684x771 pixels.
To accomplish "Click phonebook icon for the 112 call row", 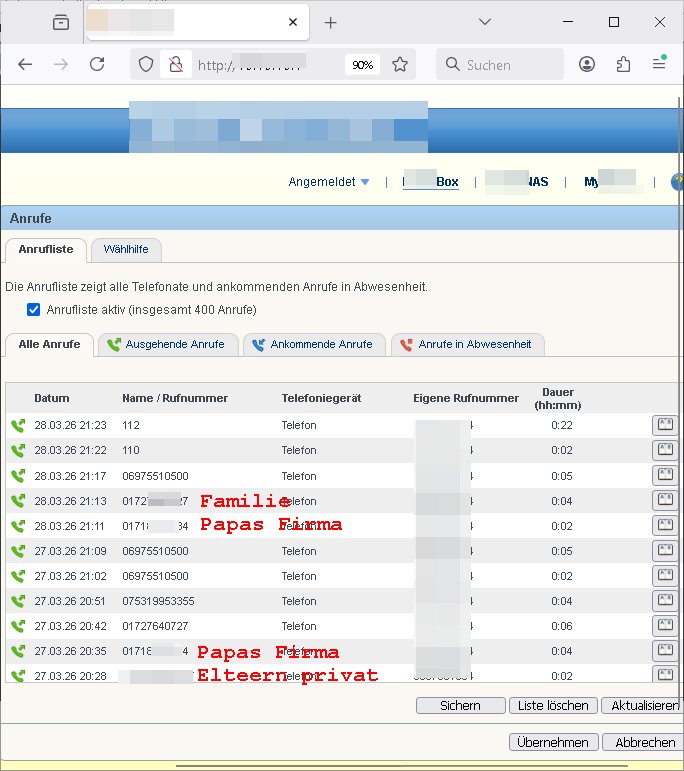I will pos(664,425).
